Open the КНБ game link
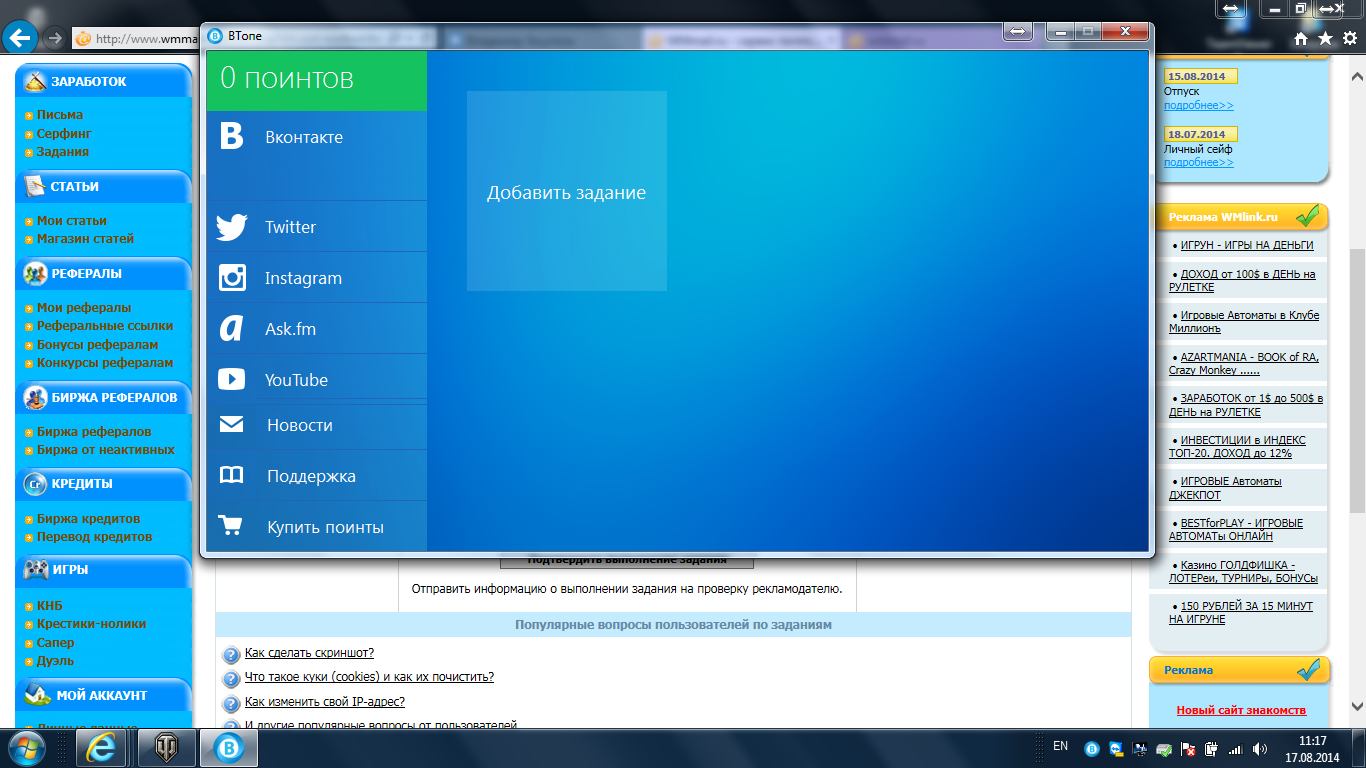Image resolution: width=1366 pixels, height=768 pixels. click(x=49, y=606)
